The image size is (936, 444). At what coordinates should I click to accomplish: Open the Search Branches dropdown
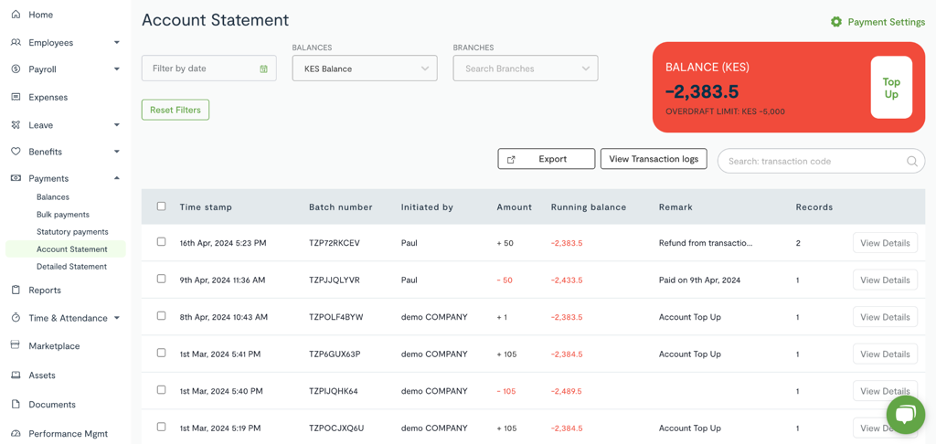click(x=525, y=69)
